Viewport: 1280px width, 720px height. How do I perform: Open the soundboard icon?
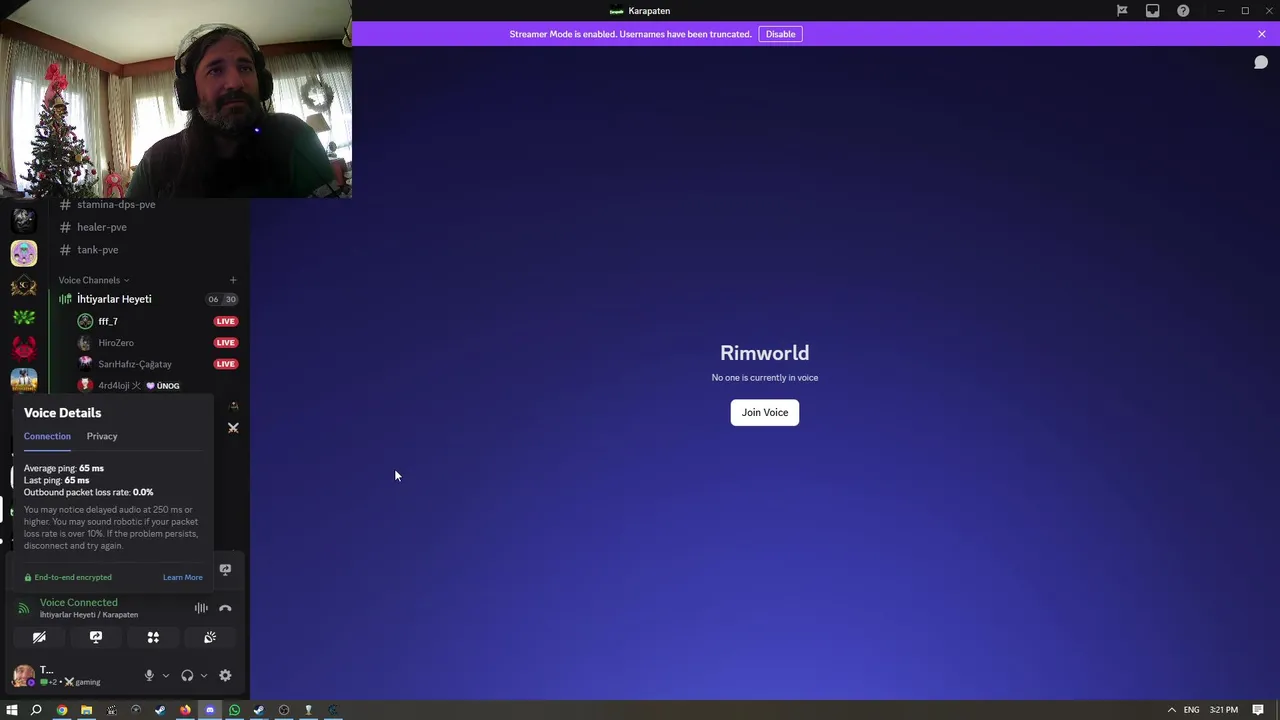[x=210, y=637]
